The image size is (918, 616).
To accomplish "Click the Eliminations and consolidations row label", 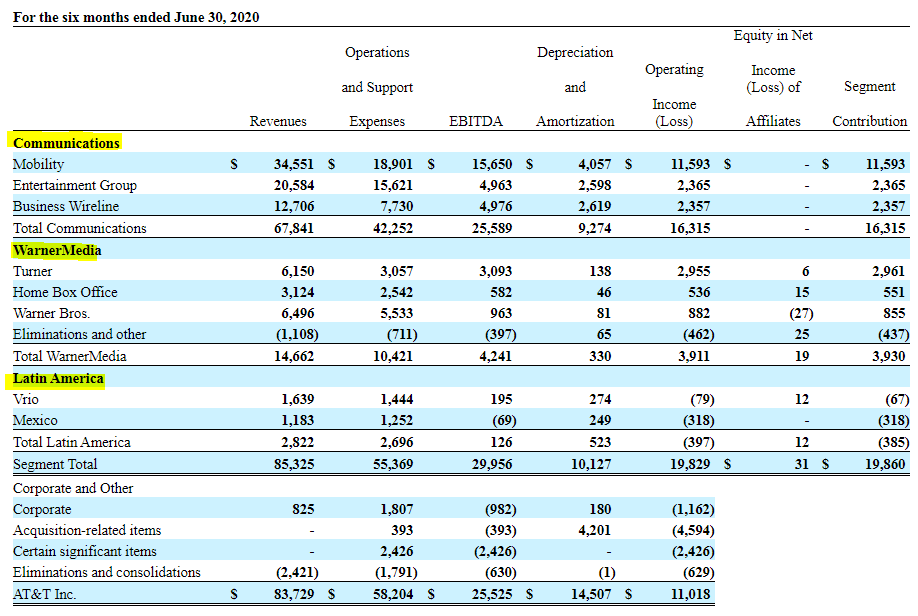I will [x=107, y=573].
